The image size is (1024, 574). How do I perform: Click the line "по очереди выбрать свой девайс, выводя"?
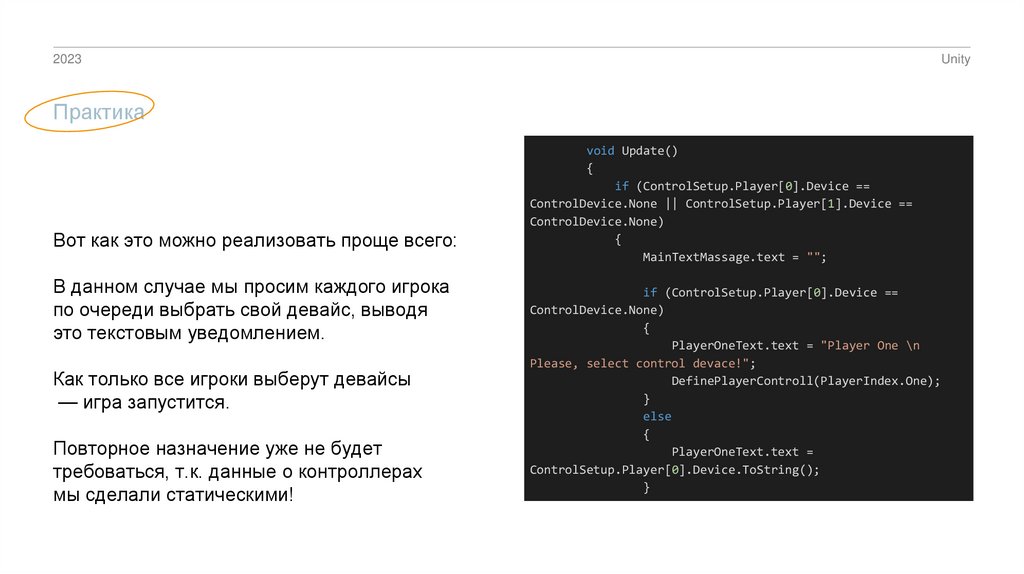point(240,310)
